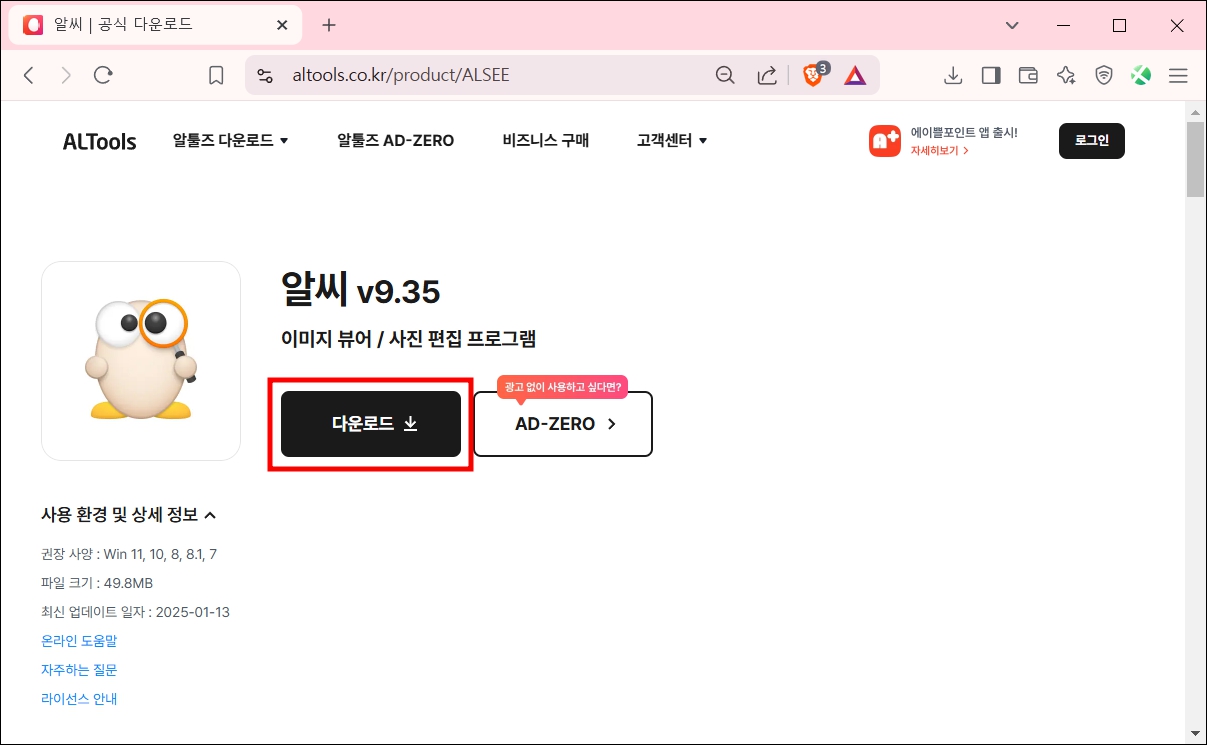Click 이미지 뷰어 / 사진 편집 프로그램 subtitle

(409, 339)
